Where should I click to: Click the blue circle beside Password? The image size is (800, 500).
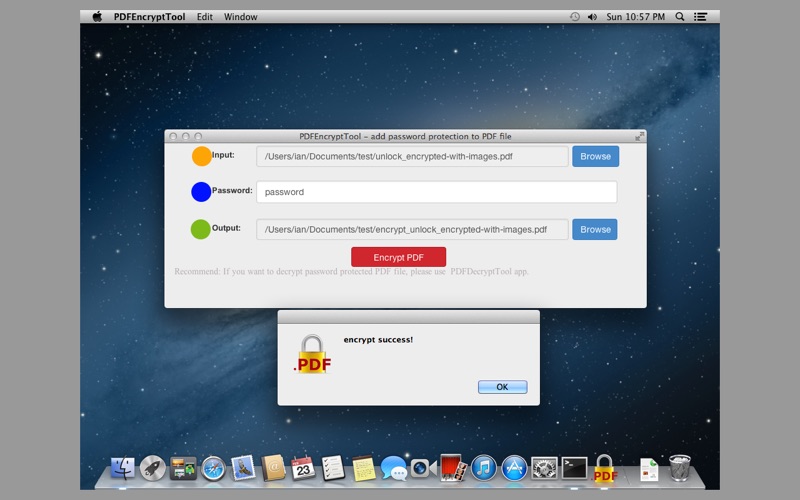click(201, 192)
